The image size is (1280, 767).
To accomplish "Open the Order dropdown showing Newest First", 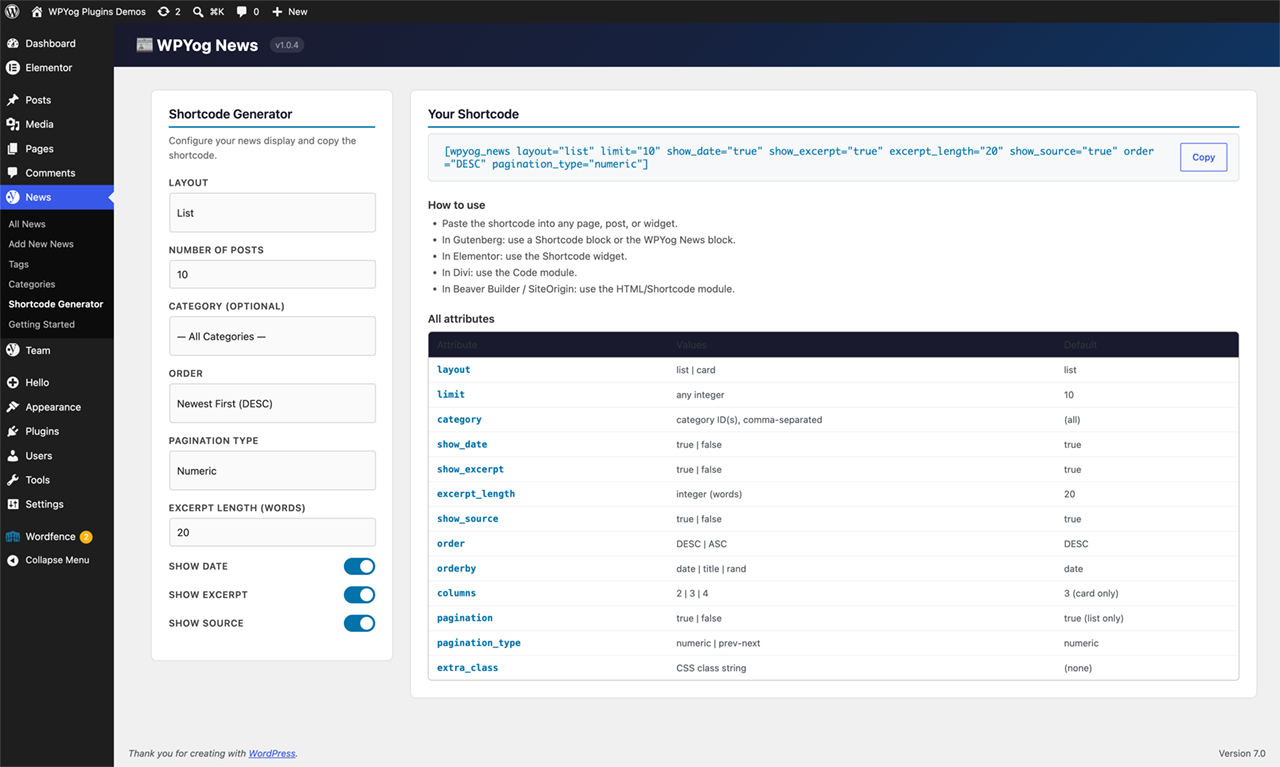I will tap(272, 403).
